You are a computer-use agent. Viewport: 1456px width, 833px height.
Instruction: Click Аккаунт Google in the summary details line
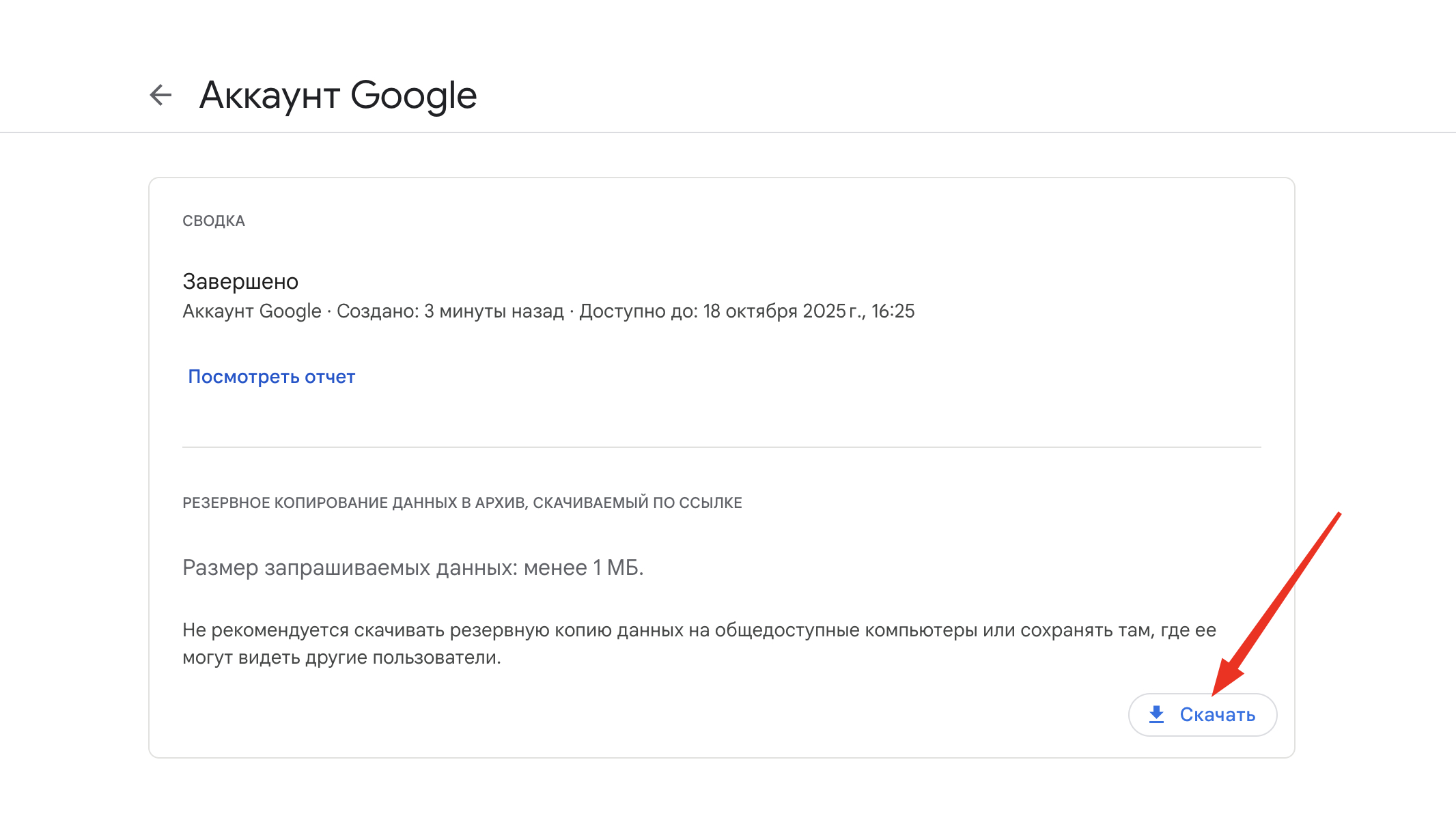pyautogui.click(x=251, y=311)
